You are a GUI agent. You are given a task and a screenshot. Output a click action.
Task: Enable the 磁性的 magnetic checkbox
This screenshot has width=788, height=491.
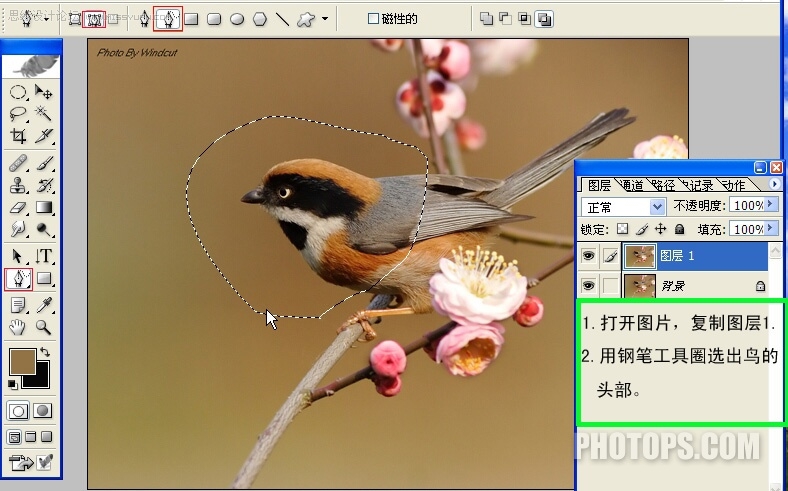coord(373,19)
